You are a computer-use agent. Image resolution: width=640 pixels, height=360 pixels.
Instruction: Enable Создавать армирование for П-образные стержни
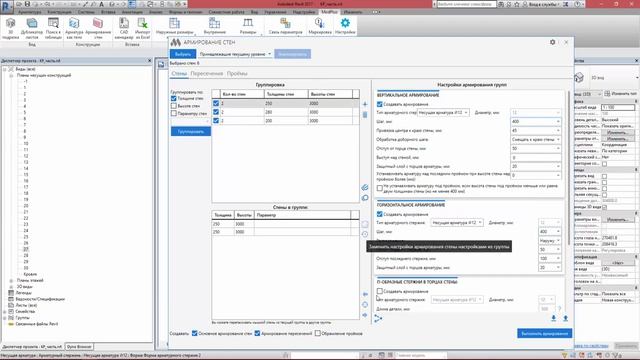coord(380,291)
